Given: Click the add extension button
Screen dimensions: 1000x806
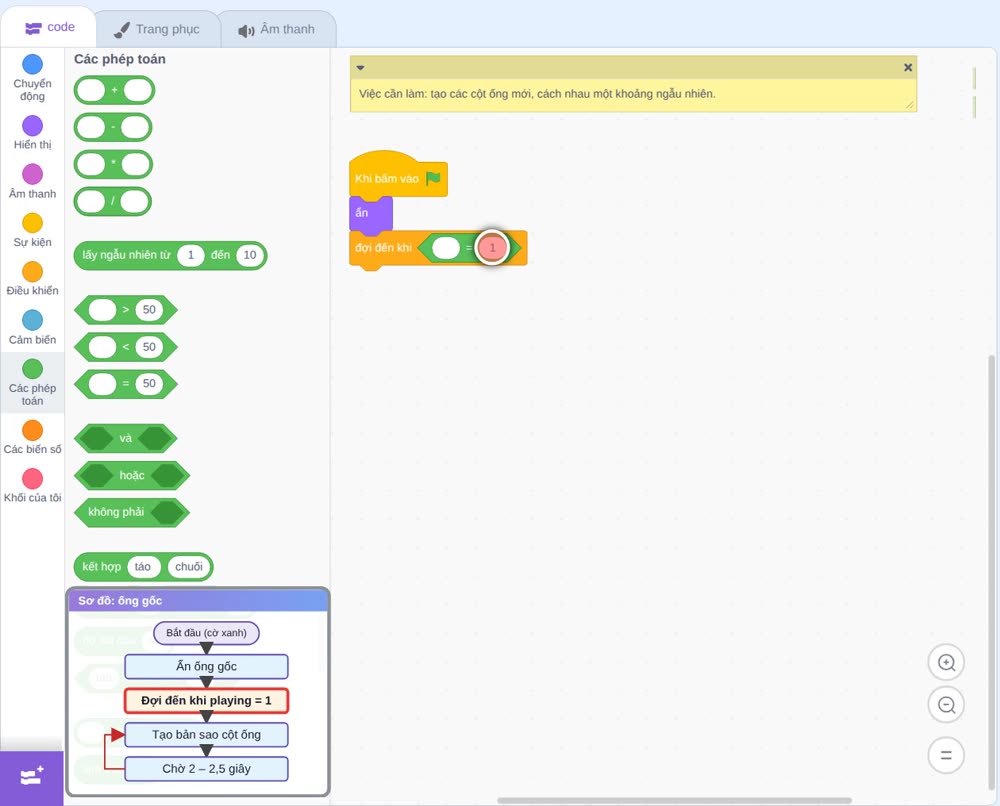Looking at the screenshot, I should pos(32,778).
